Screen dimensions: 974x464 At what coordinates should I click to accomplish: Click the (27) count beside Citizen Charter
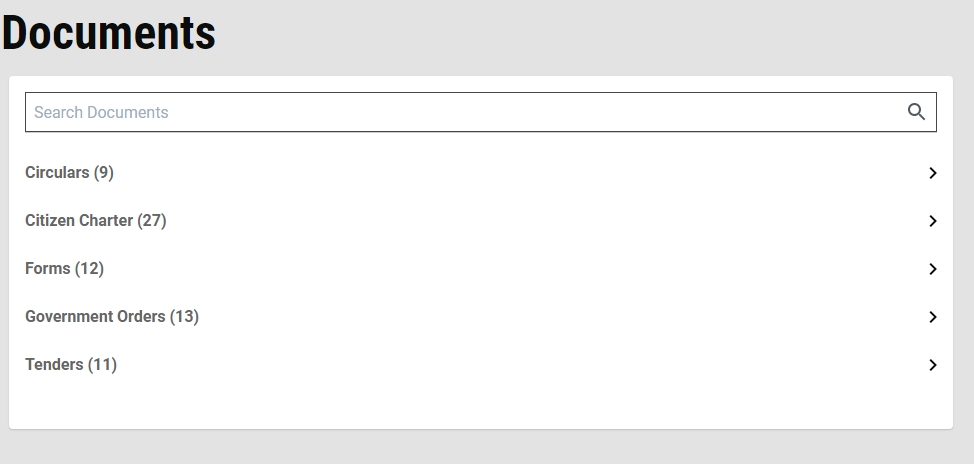[x=152, y=221]
